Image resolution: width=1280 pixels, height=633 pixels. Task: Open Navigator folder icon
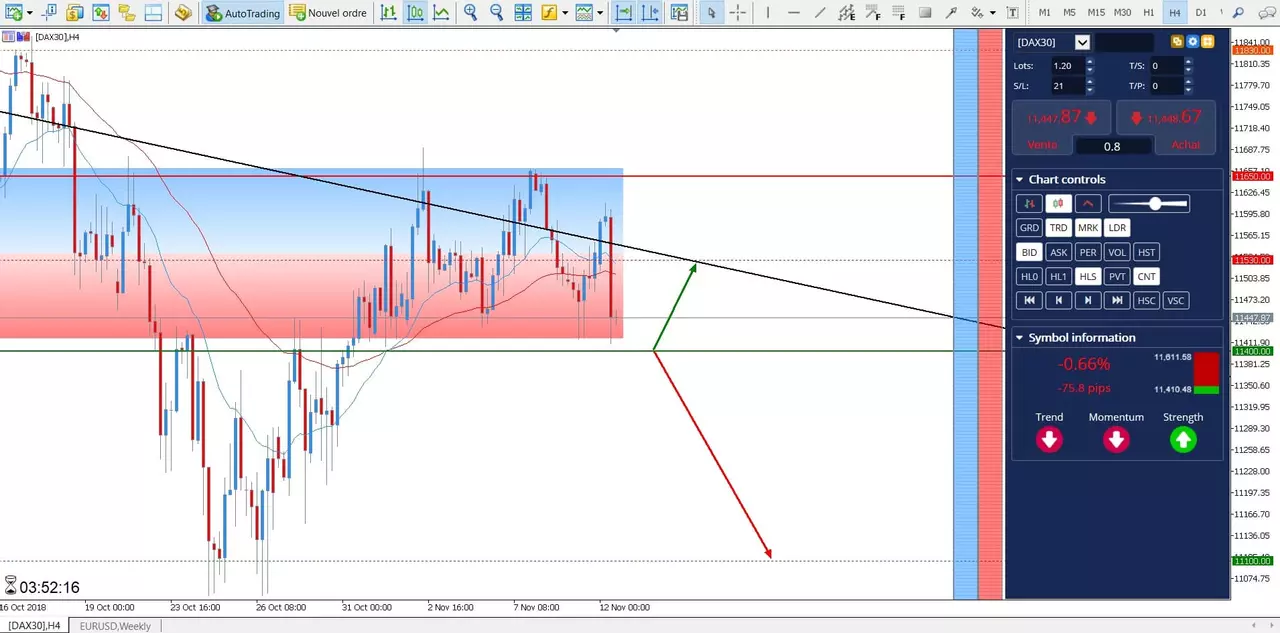click(x=126, y=13)
